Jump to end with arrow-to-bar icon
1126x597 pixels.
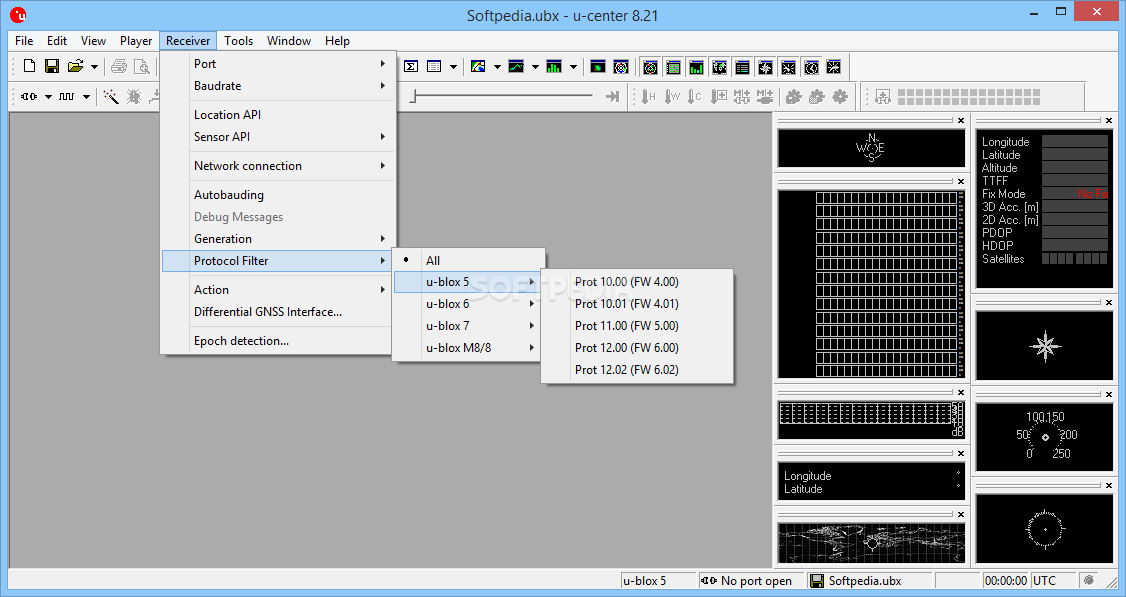coord(613,96)
